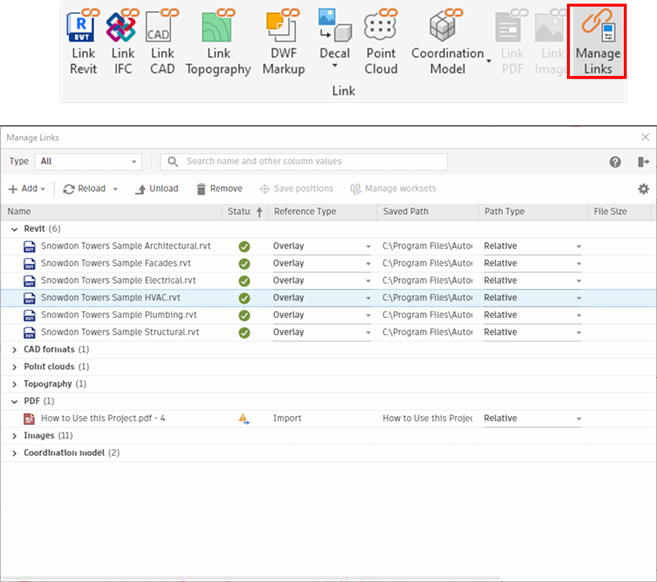
Task: Open the Decal dropdown arrow
Action: (335, 65)
